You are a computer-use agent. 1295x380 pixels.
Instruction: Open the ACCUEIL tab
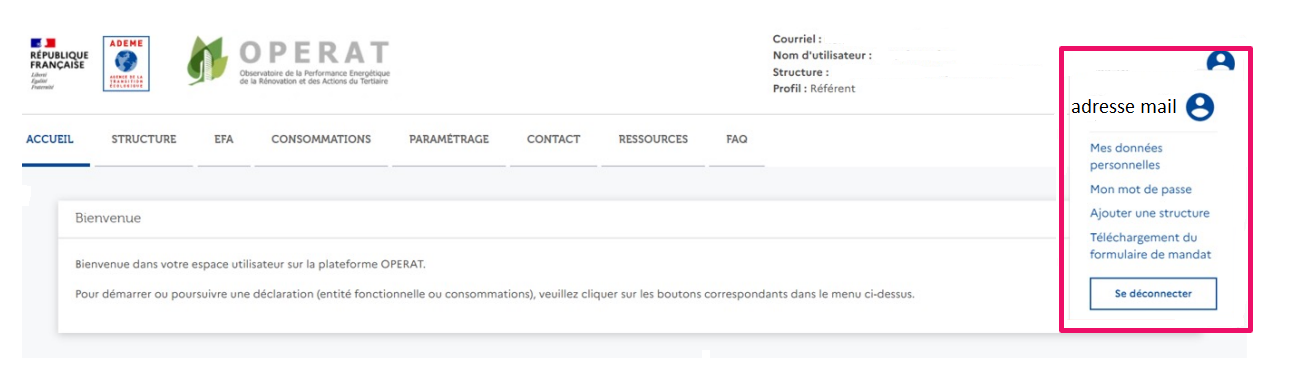49,139
